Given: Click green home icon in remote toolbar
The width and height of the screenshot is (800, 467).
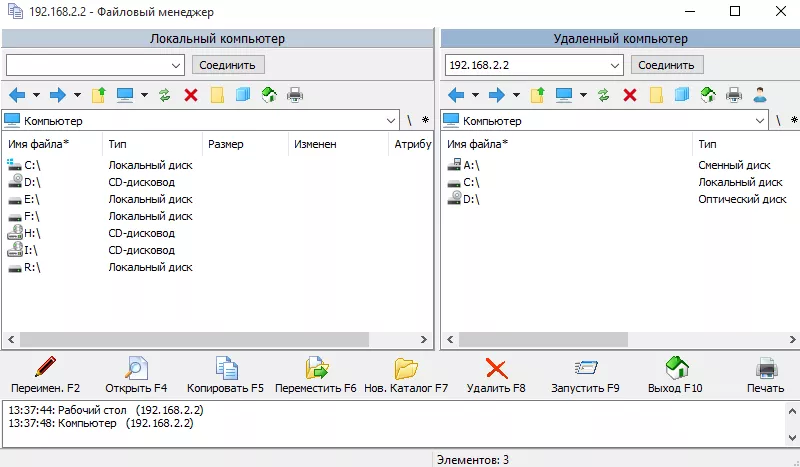Looking at the screenshot, I should (708, 95).
